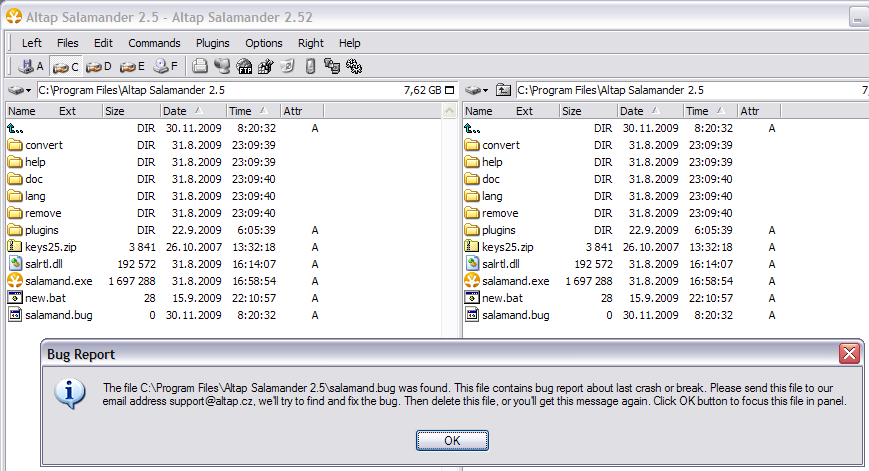This screenshot has height=471, width=869.
Task: Open the Left menu
Action: point(32,43)
